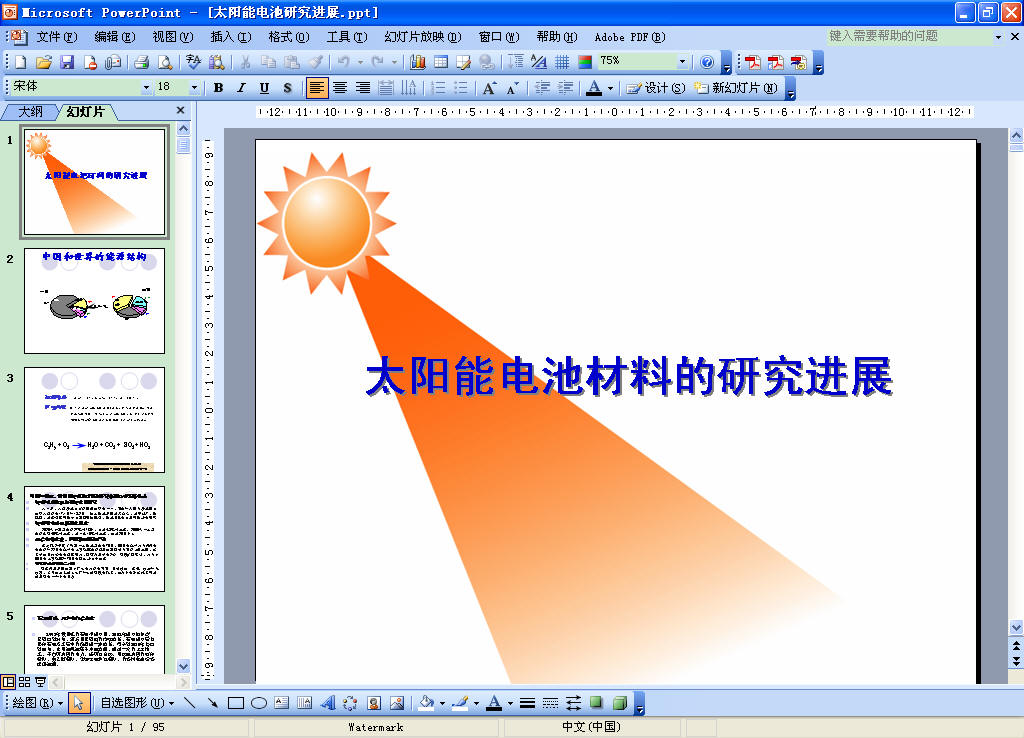Choose the Oval drawing tool
Viewport: 1024px width, 738px height.
pyautogui.click(x=259, y=703)
